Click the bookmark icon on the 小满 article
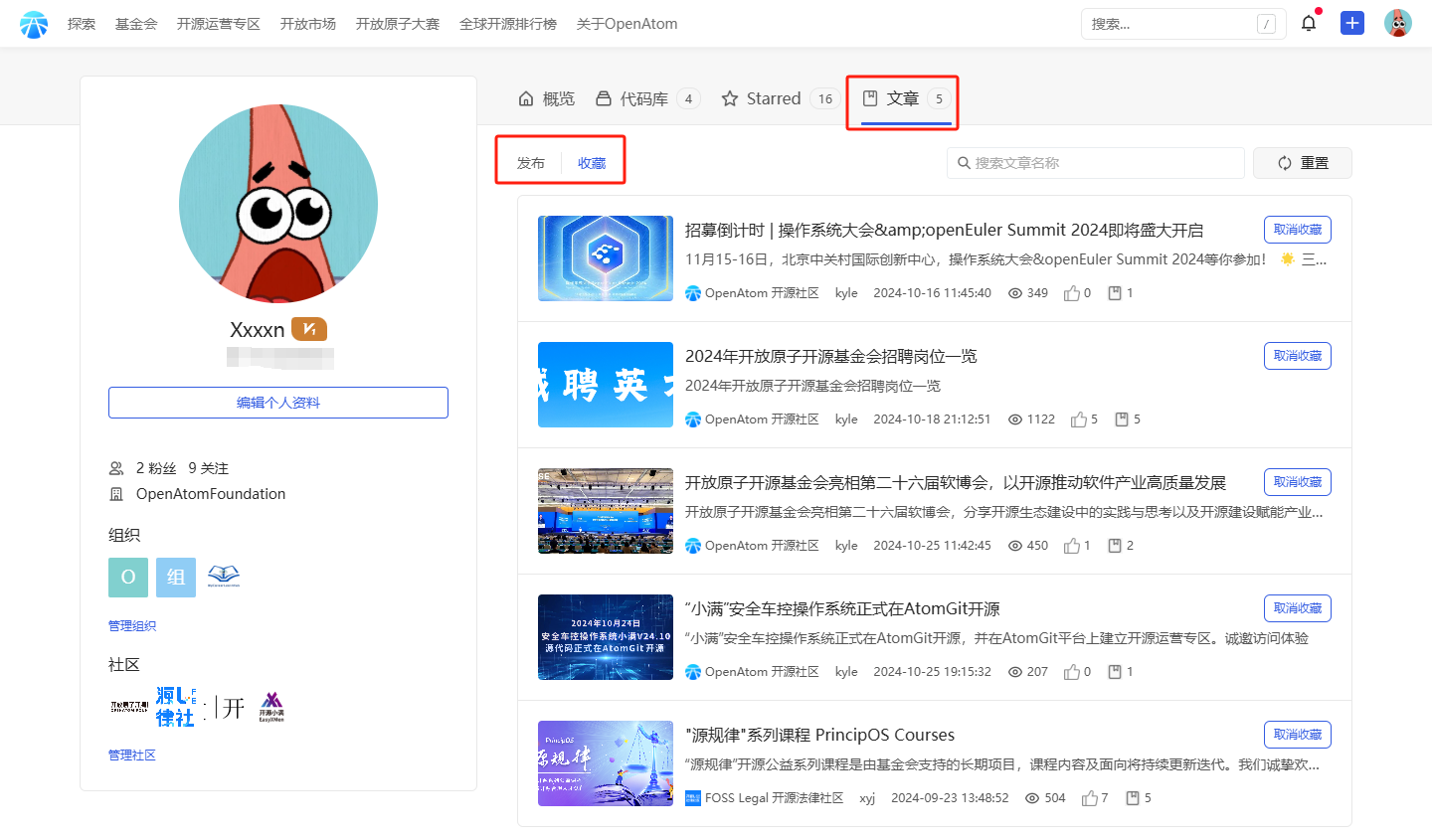Viewport: 1432px width, 840px height. click(1115, 672)
